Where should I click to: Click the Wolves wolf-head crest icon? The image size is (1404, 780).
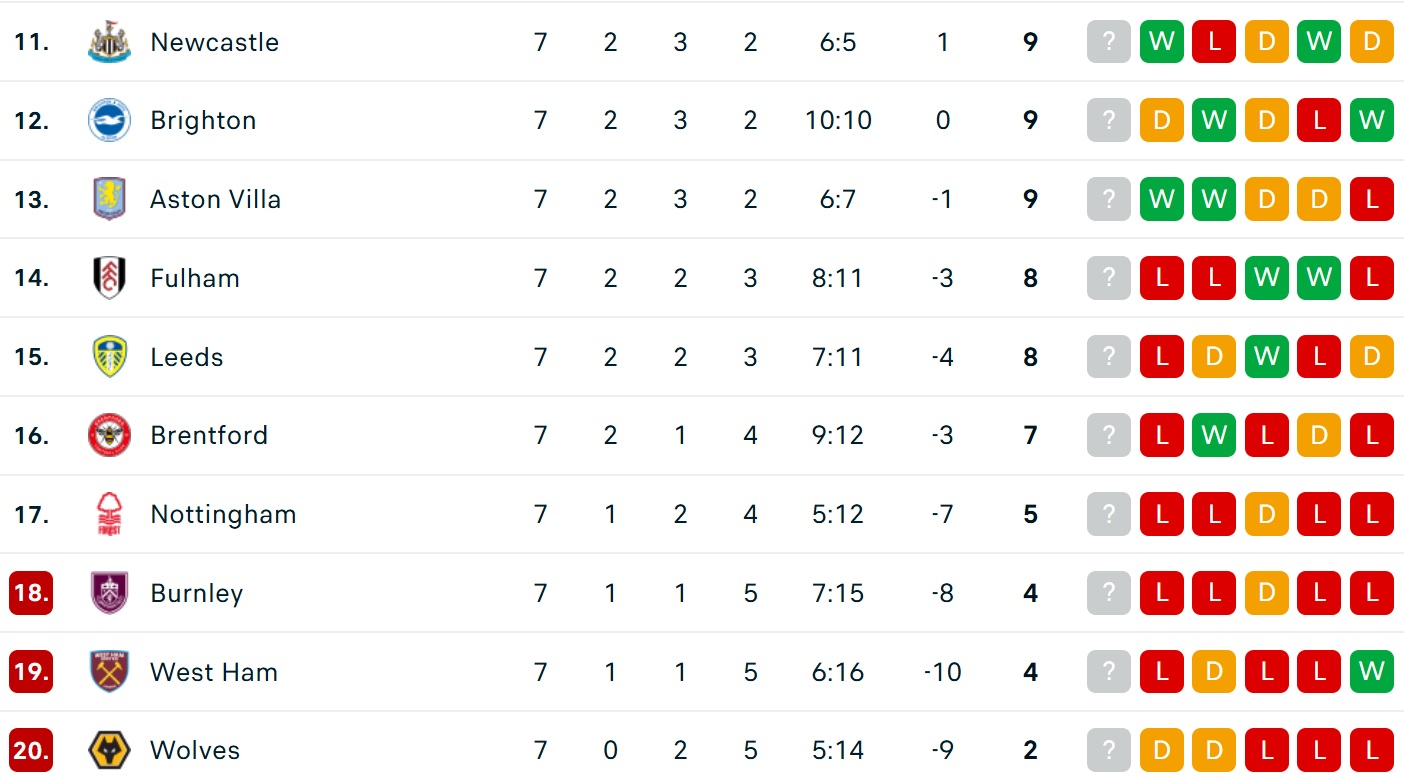pos(109,751)
